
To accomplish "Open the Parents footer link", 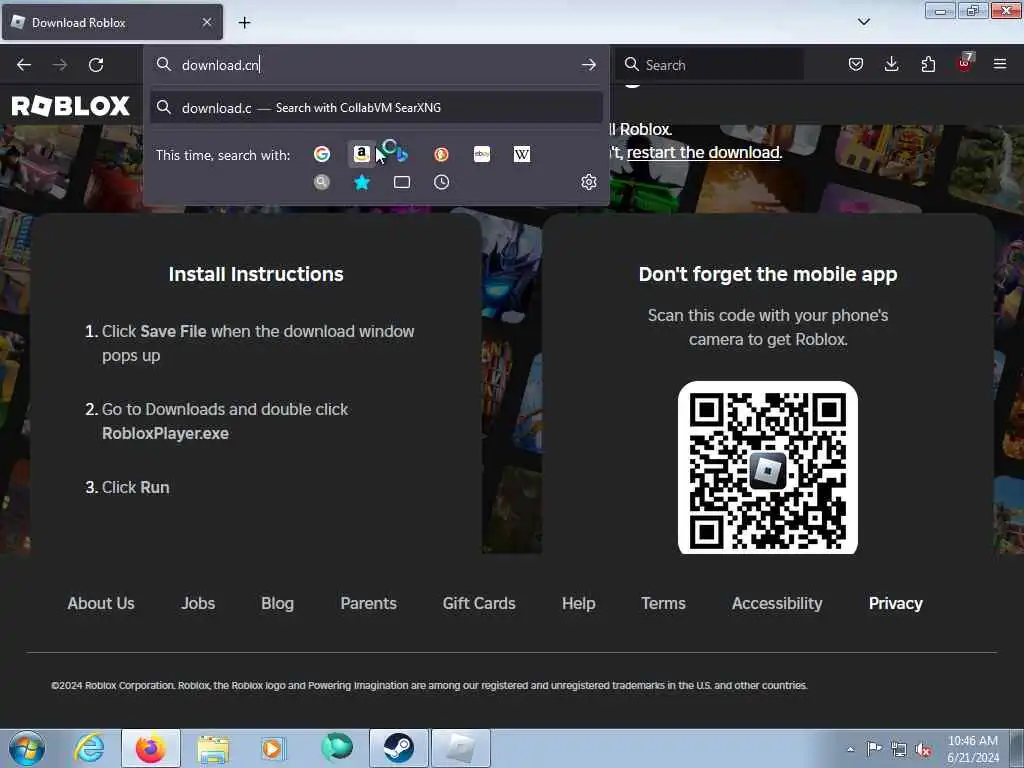I will 368,603.
